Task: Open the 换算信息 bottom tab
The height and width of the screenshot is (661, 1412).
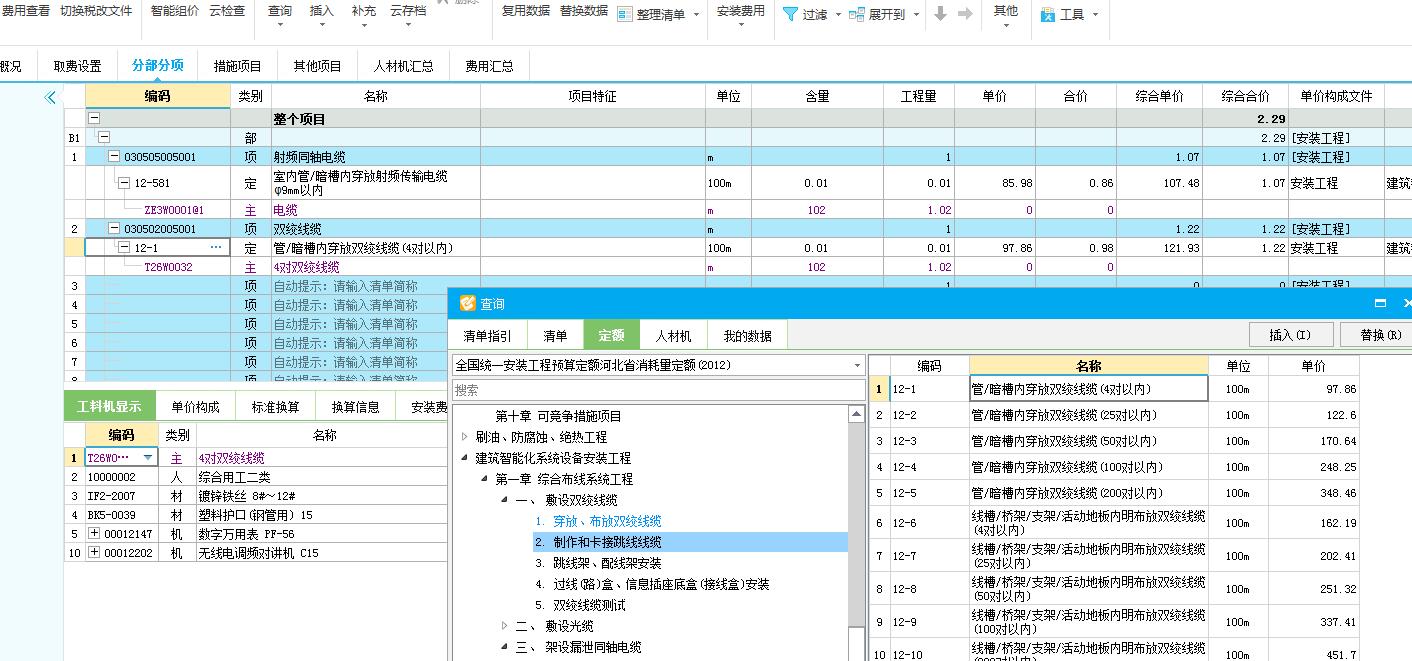Action: pyautogui.click(x=356, y=407)
